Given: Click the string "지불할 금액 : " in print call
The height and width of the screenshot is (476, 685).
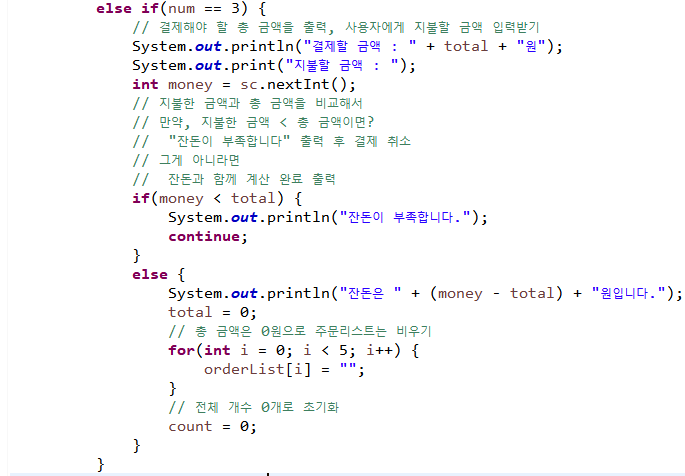Looking at the screenshot, I should [342, 66].
